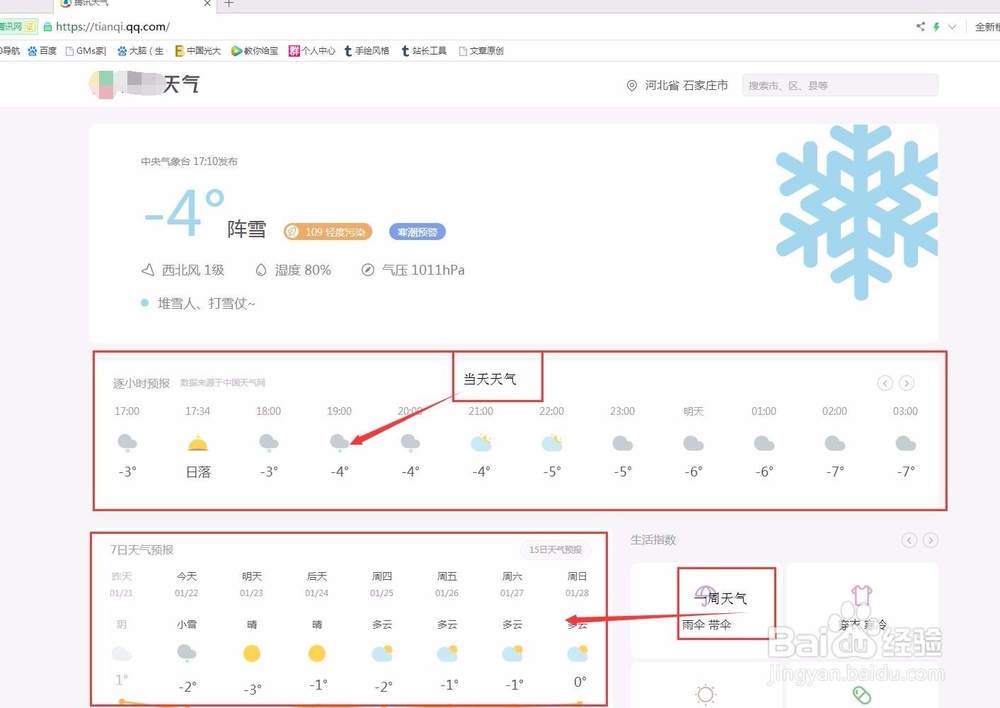The image size is (1000, 708).
Task: Click the 寒潮预警 cold wave warning badge
Action: click(x=417, y=231)
